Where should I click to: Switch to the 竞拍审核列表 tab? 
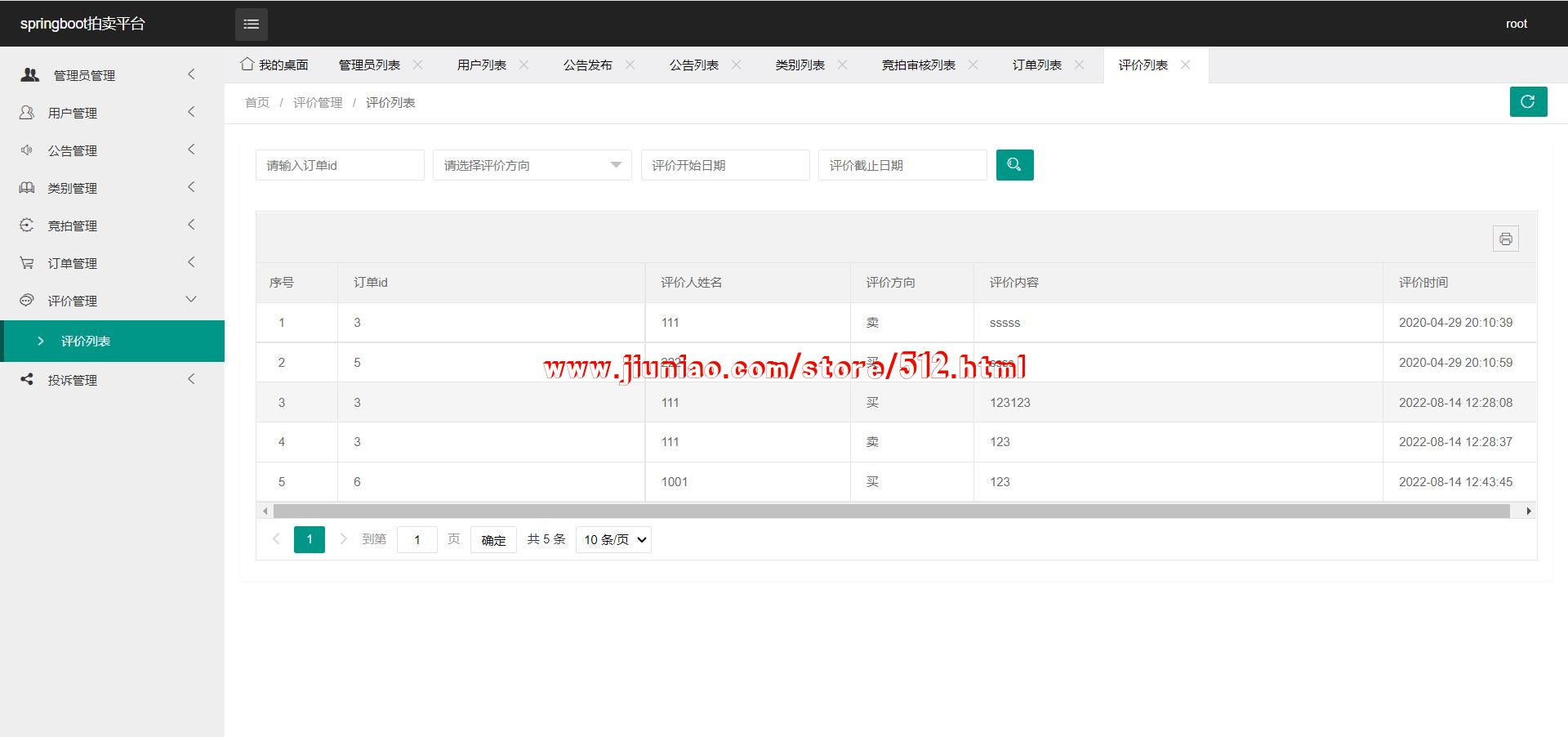[918, 65]
